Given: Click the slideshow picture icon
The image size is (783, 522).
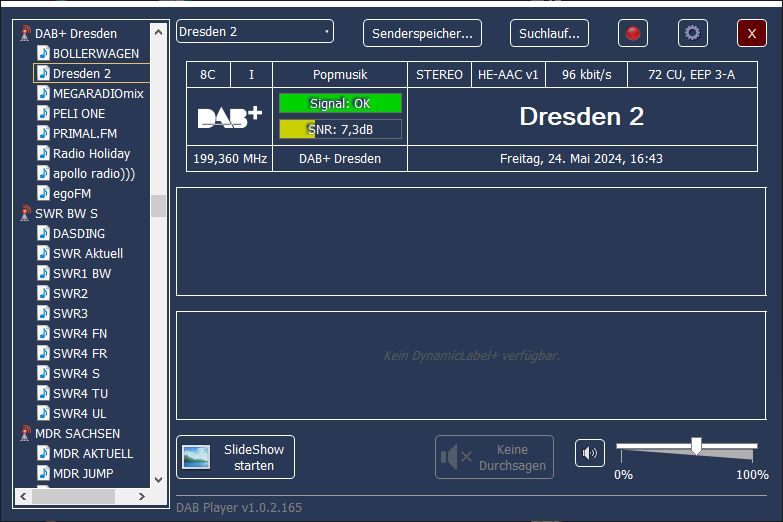Looking at the screenshot, I should [x=196, y=457].
